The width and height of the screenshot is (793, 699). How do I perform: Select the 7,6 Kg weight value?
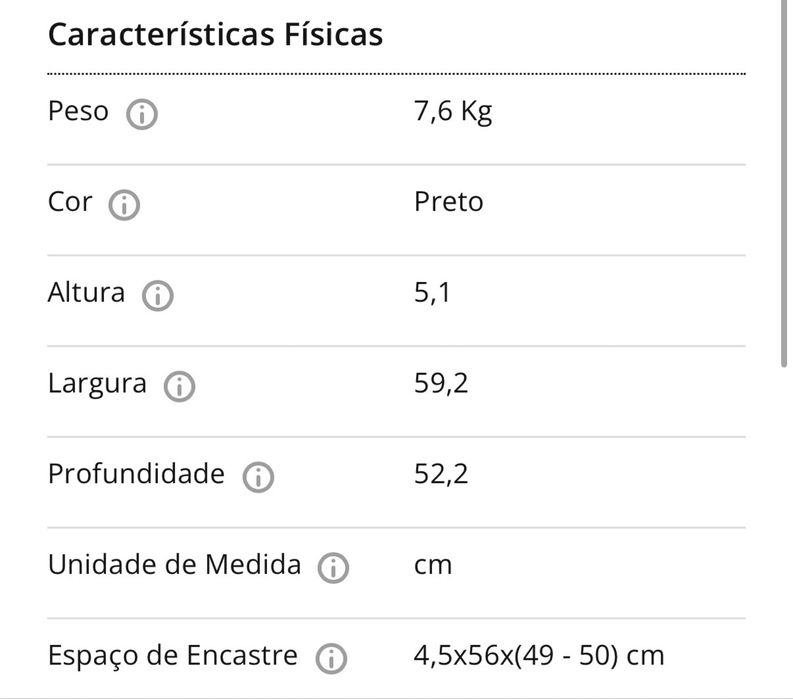(453, 111)
